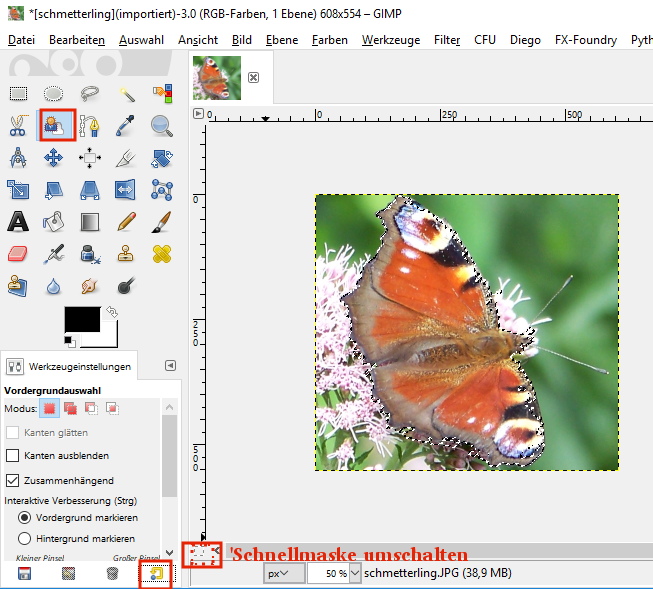Uncheck the Zusammenhängend checkbox

13,480
